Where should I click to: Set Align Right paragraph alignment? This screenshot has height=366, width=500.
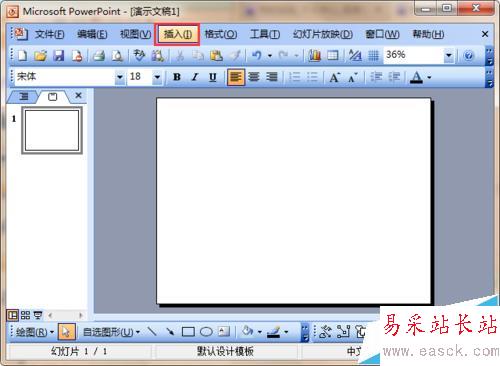point(272,77)
